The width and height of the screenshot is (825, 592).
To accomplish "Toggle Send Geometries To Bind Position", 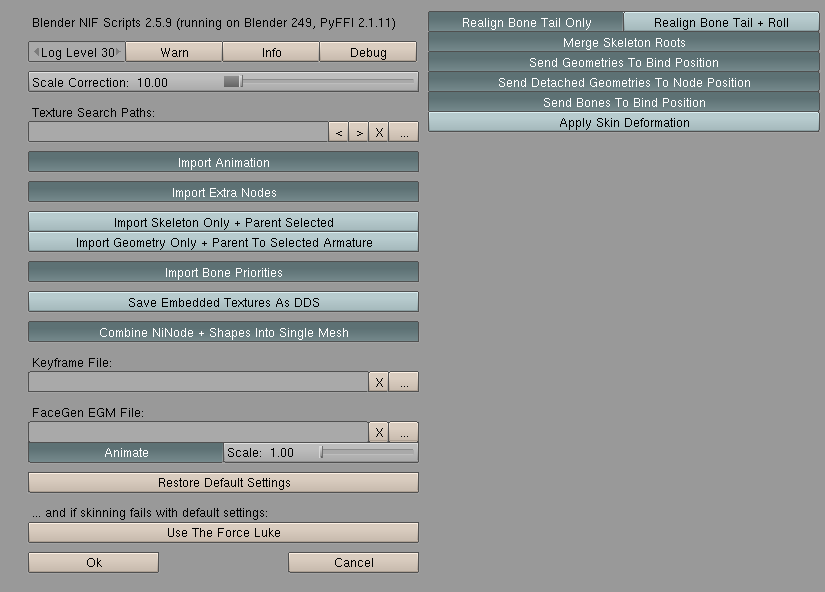I will 624,62.
